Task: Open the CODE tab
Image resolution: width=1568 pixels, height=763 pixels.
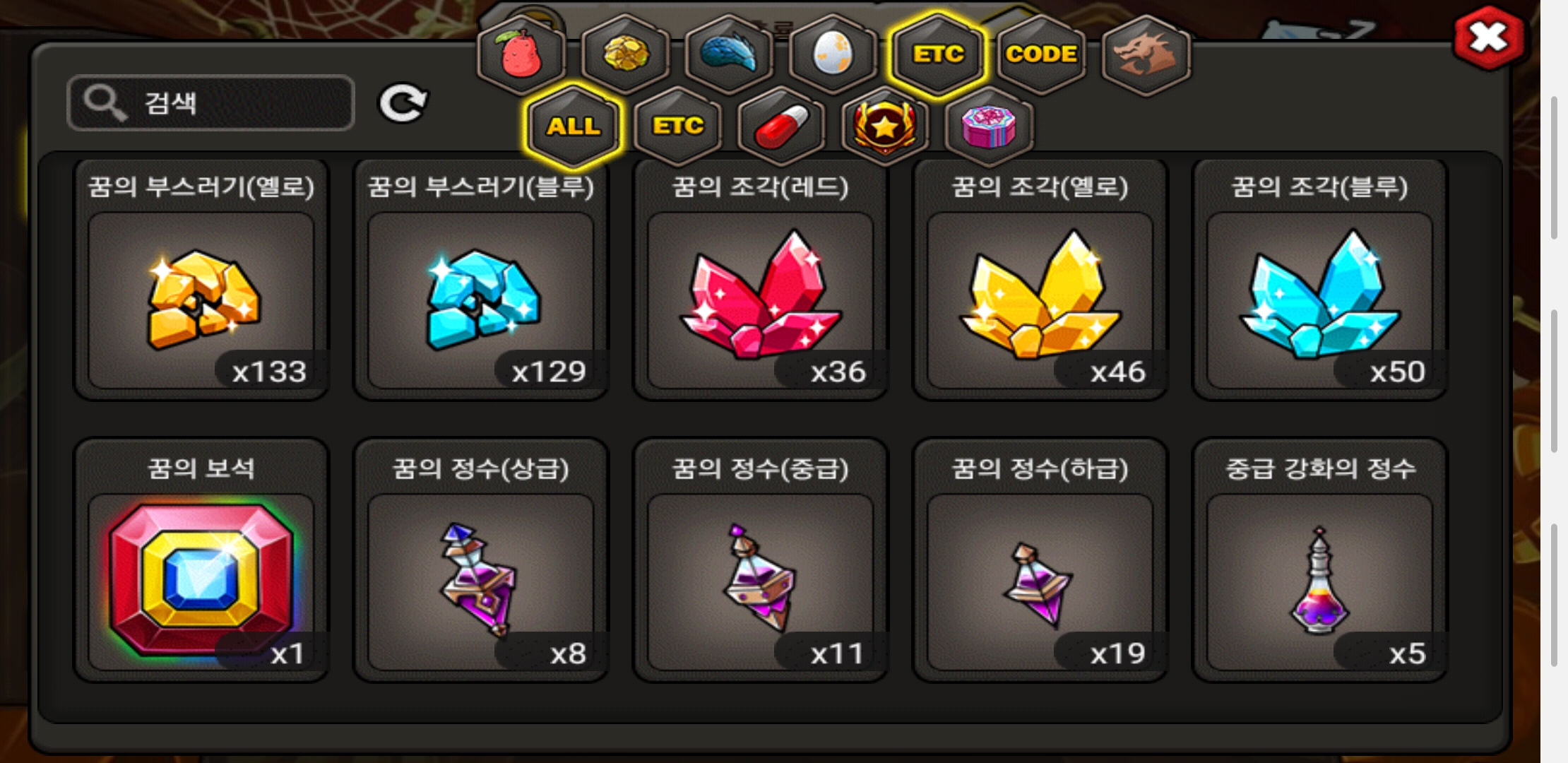Action: pos(1041,54)
